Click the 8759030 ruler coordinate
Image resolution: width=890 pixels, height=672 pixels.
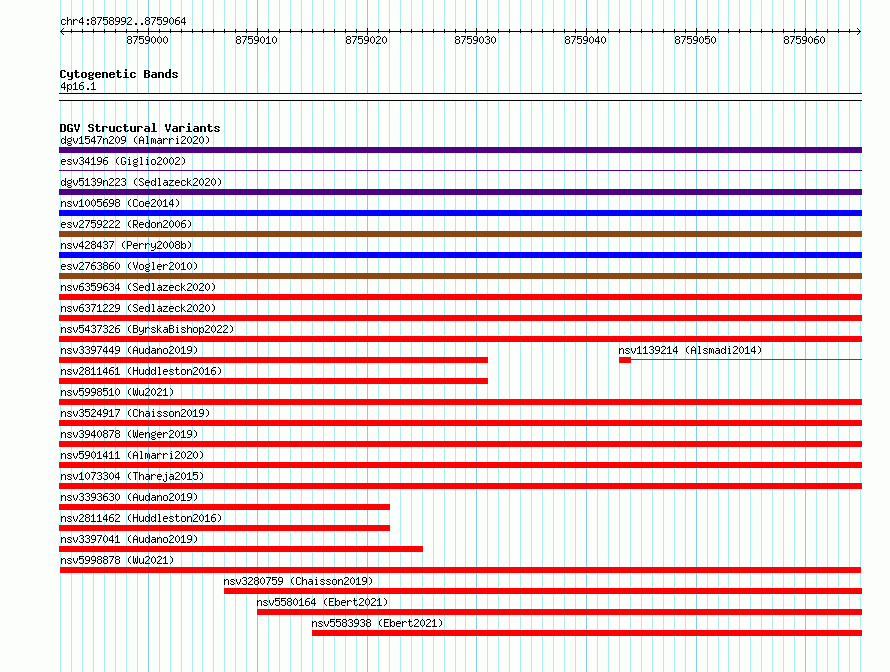point(476,40)
